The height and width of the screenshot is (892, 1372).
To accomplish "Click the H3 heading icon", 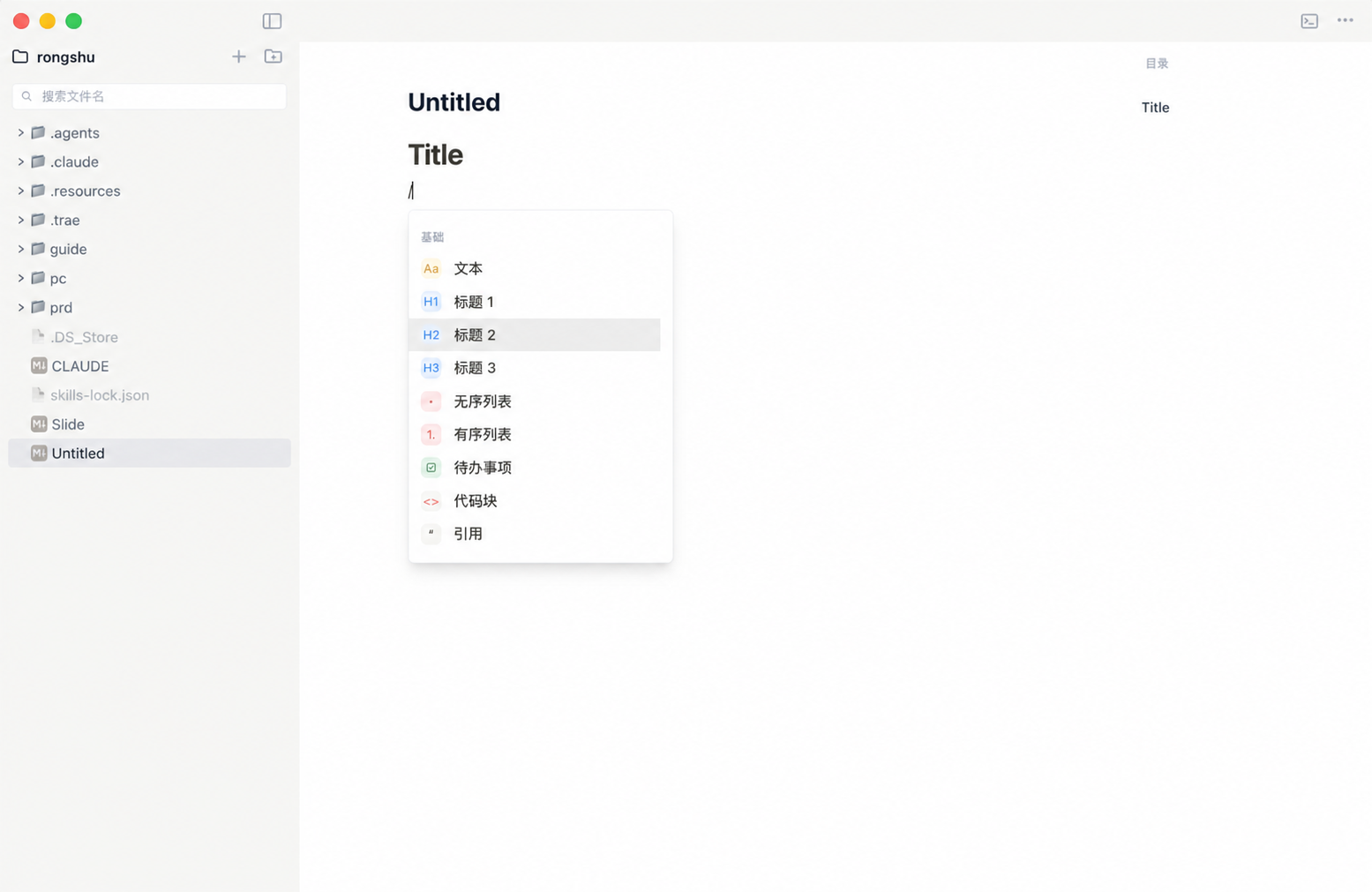I will [431, 368].
